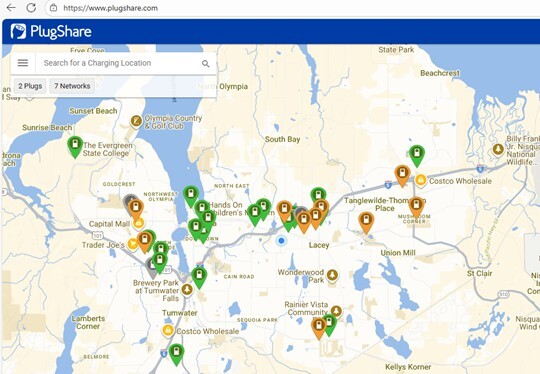Click yellow Capital Mall shopping marker

(138, 224)
